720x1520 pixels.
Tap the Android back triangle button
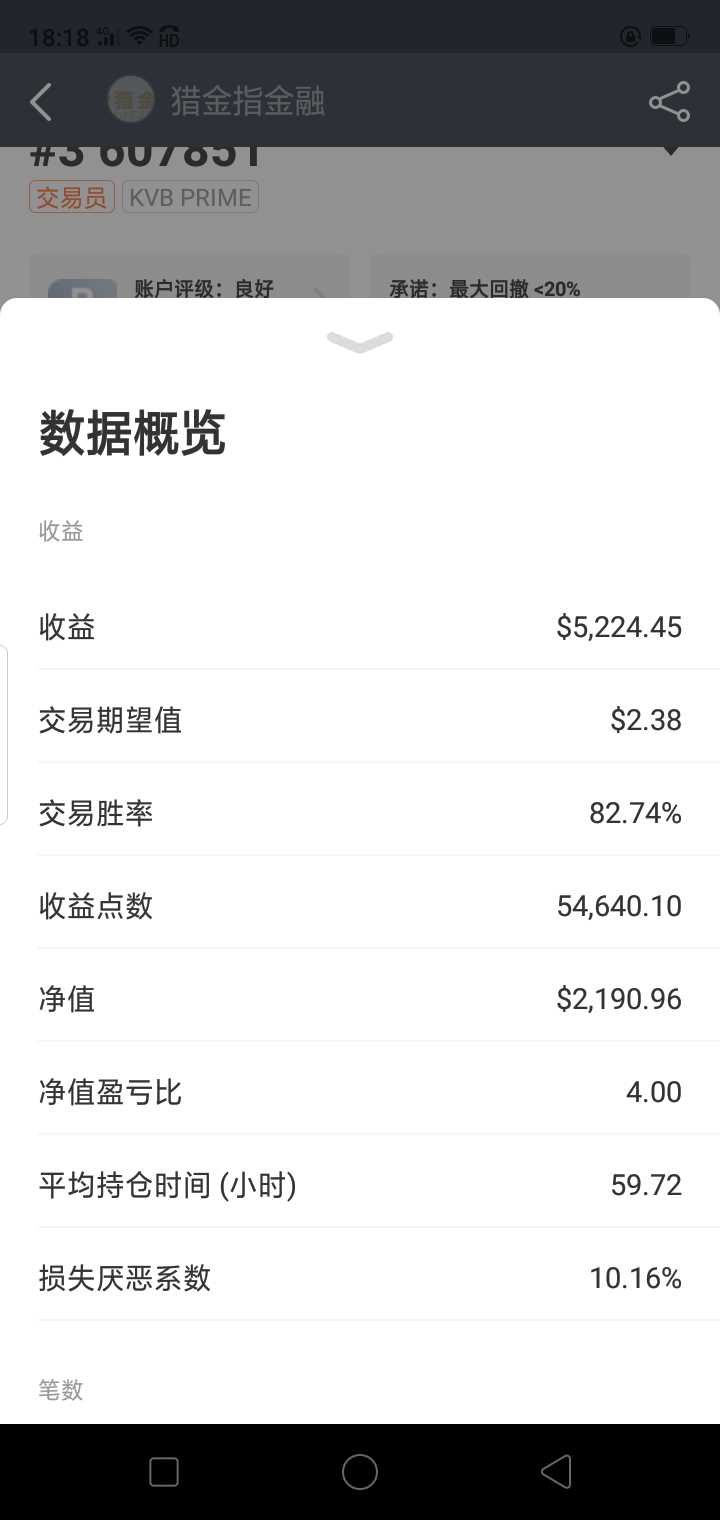(556, 1472)
